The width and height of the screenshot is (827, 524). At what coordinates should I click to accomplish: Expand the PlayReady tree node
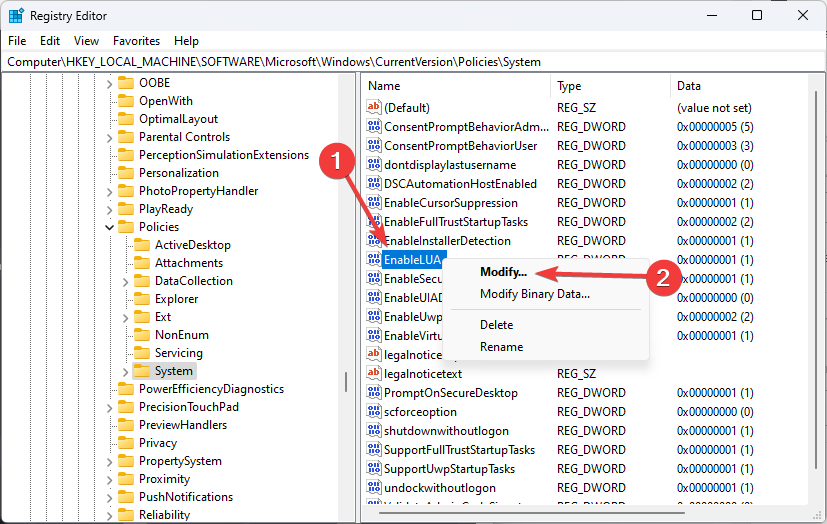(x=109, y=210)
